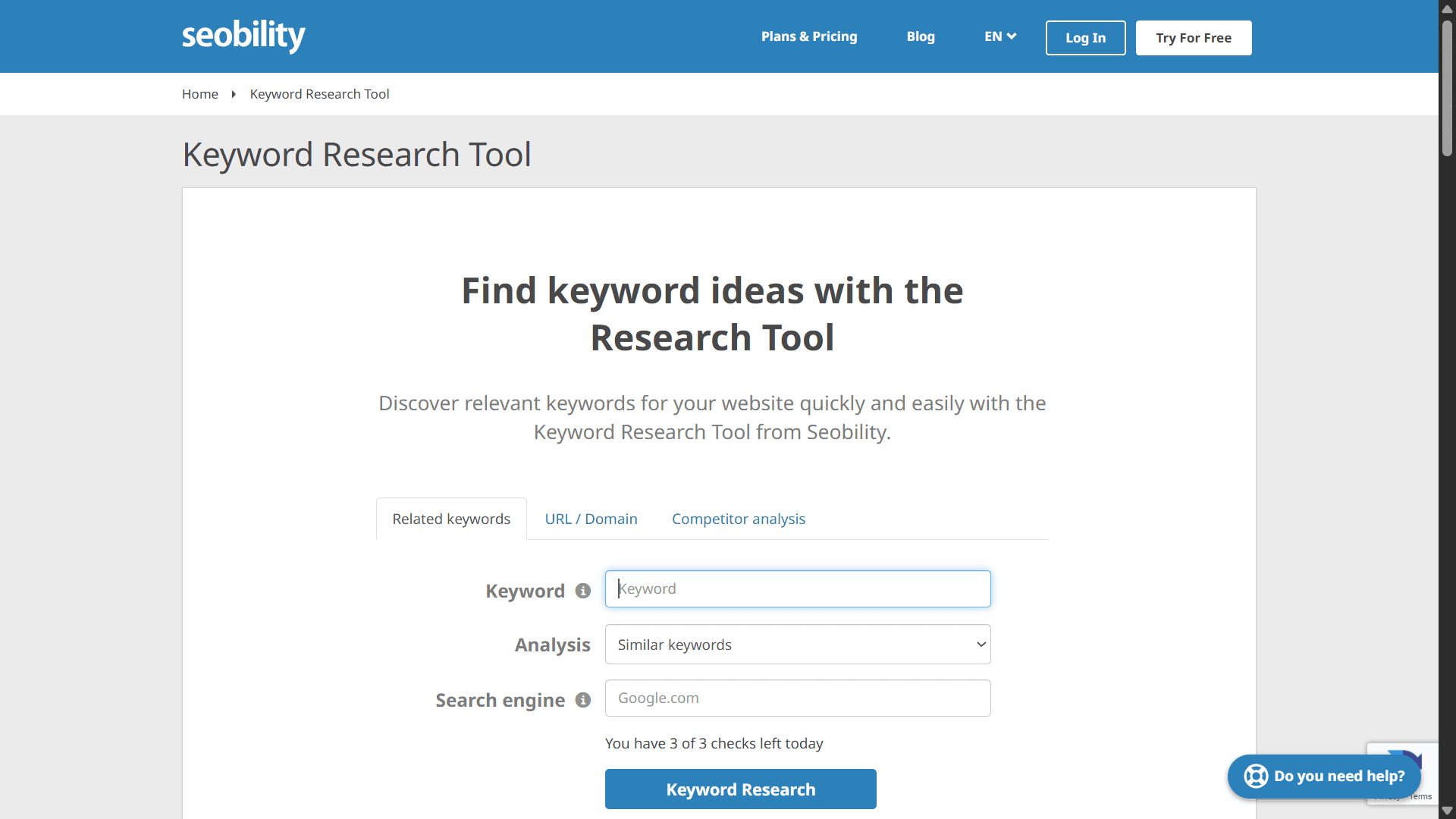1456x819 pixels.
Task: Click the Keyword info icon
Action: 583,591
